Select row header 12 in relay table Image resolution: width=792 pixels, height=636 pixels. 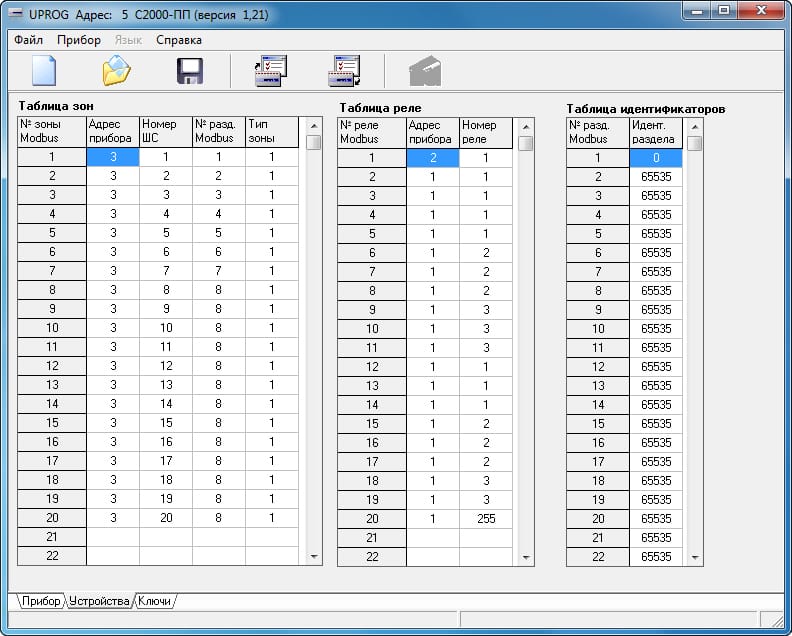point(372,367)
